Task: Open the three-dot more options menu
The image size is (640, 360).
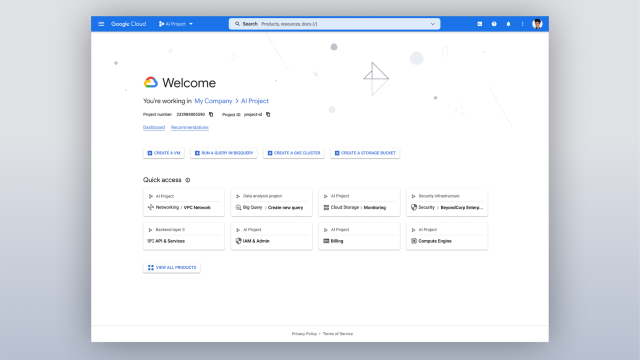Action: pyautogui.click(x=522, y=24)
